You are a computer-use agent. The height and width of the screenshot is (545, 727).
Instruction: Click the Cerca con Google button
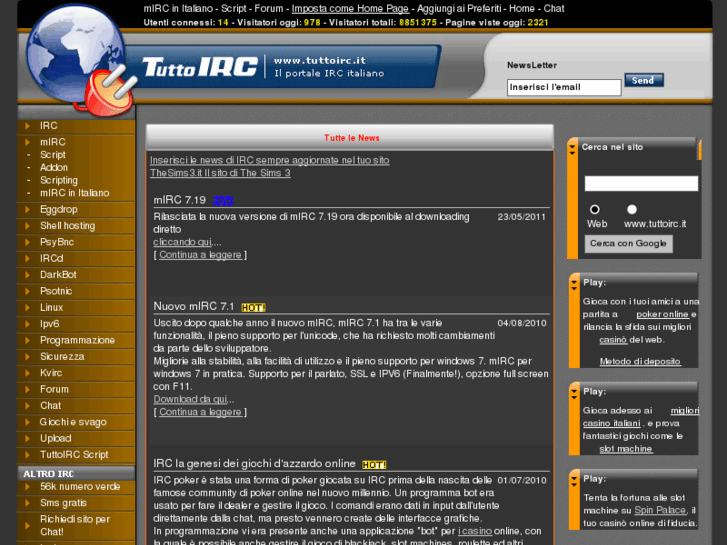628,244
